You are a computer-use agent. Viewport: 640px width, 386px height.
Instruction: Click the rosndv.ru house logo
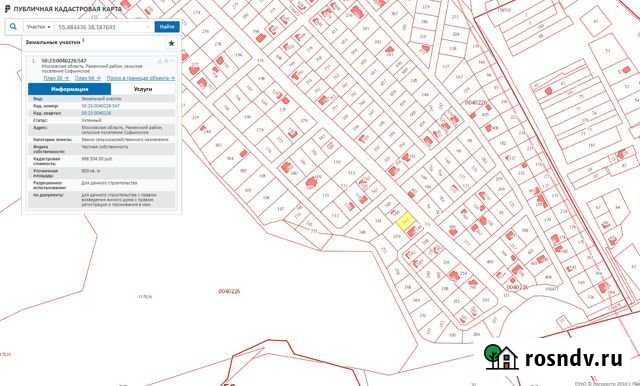[x=501, y=357]
